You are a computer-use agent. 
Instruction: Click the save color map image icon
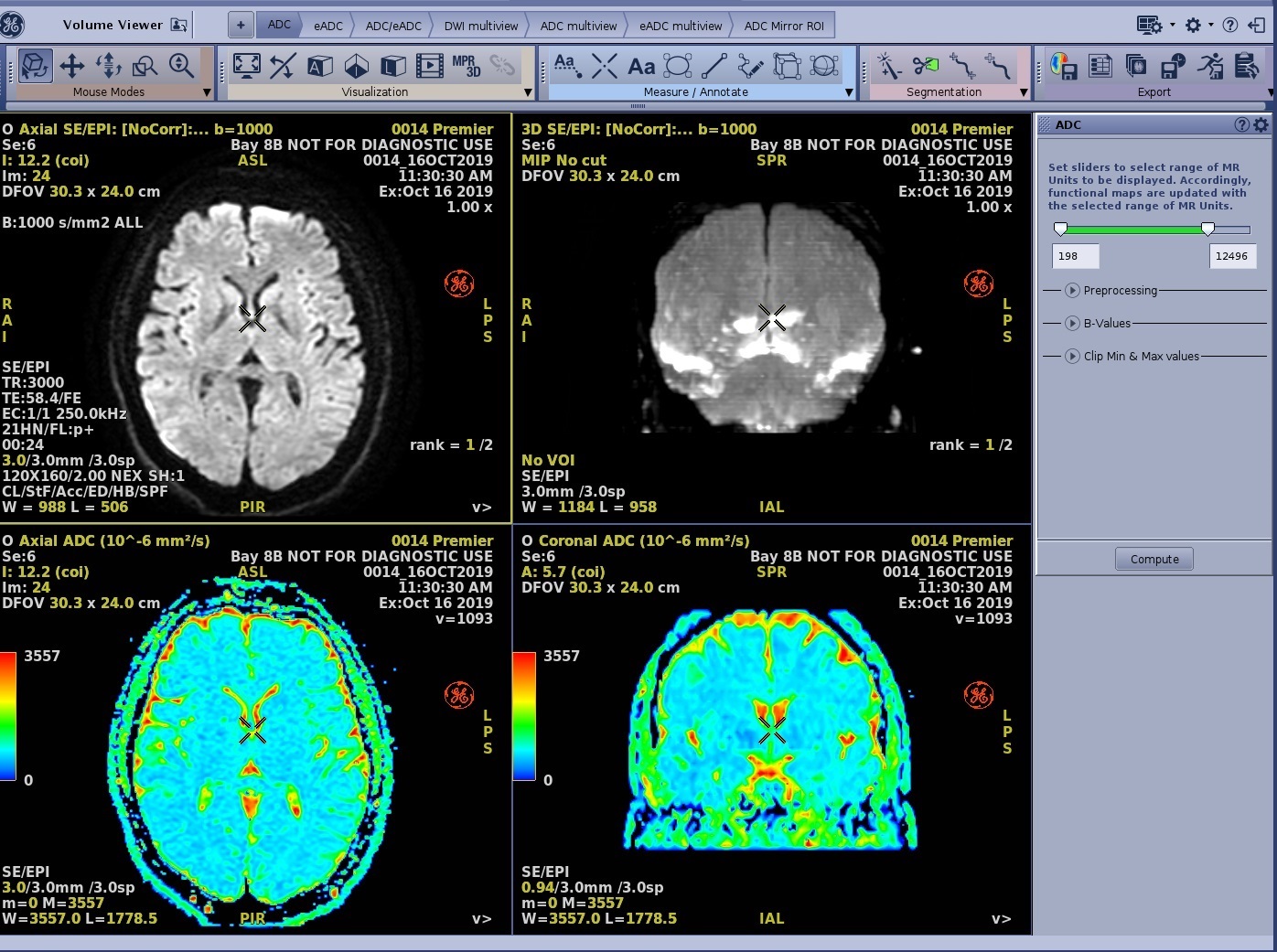(x=1064, y=66)
